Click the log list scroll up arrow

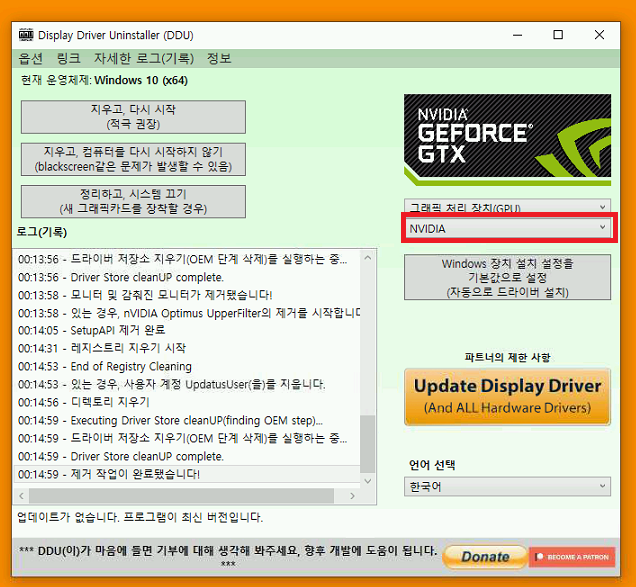(x=367, y=258)
